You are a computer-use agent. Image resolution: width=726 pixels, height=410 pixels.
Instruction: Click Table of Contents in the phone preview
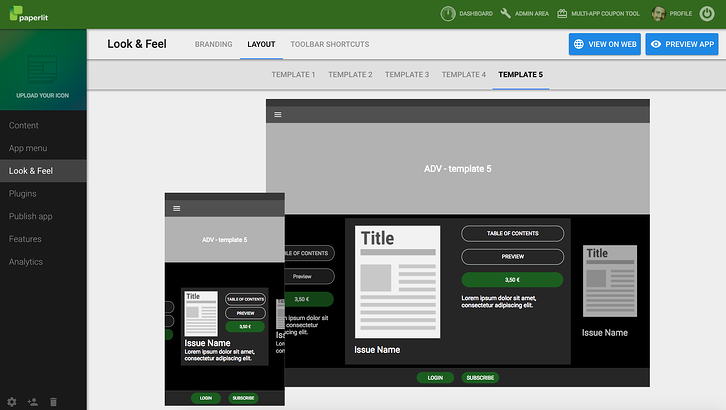coord(245,299)
